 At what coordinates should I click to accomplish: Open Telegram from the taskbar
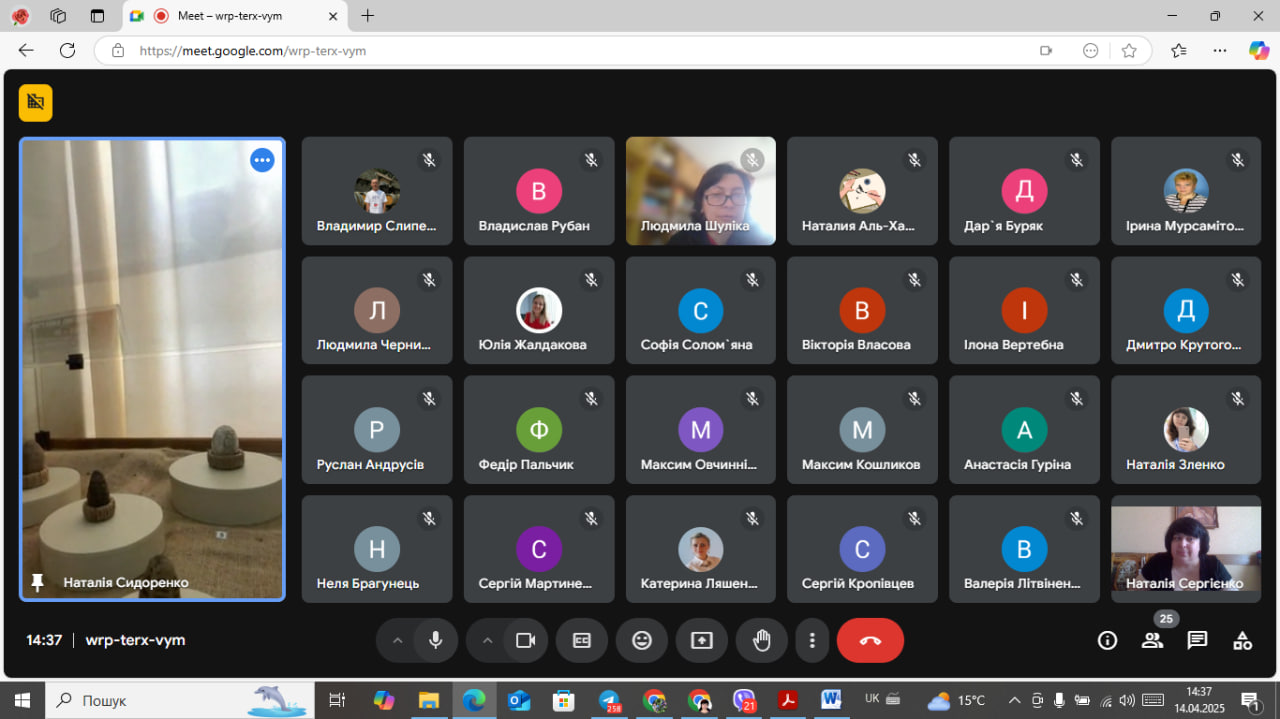click(x=609, y=700)
